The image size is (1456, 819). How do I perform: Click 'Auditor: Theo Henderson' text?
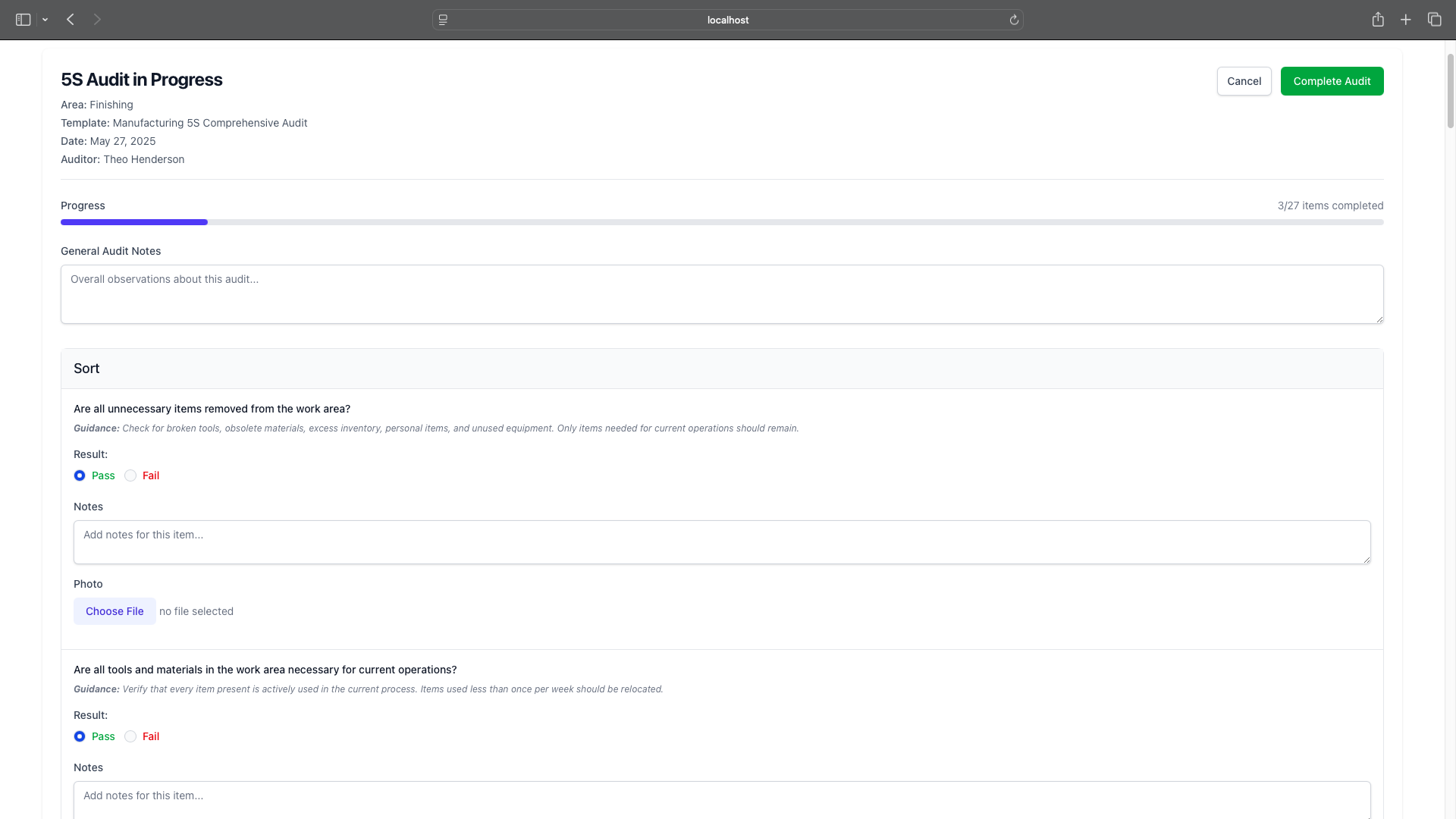[122, 159]
